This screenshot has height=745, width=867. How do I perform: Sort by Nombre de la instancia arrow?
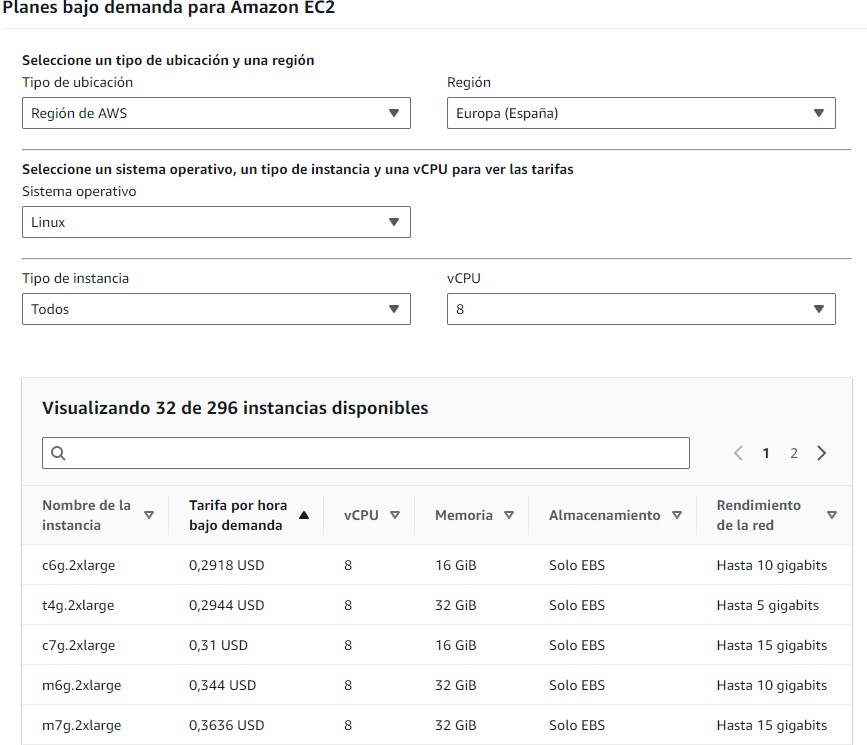pos(149,515)
